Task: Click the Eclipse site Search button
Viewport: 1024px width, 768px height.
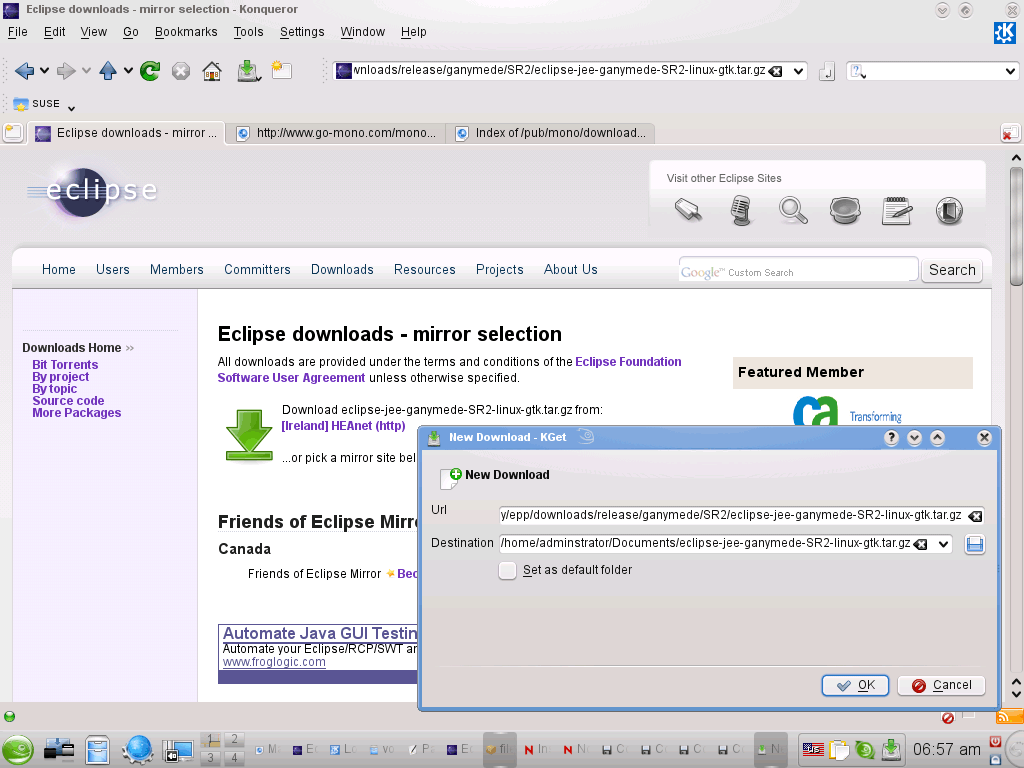Action: (952, 270)
